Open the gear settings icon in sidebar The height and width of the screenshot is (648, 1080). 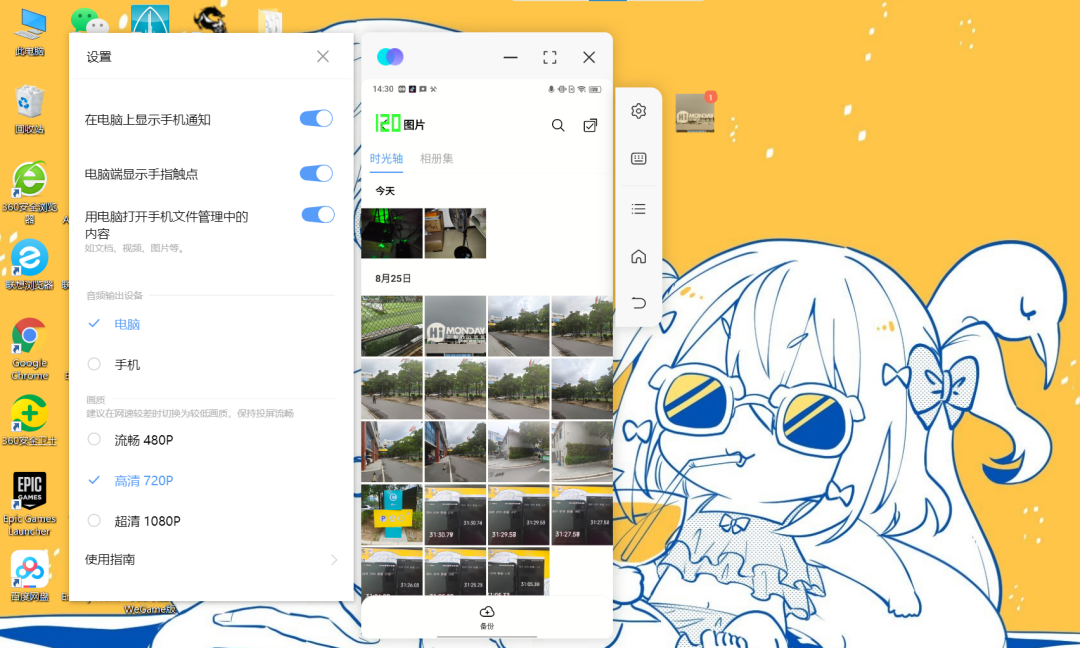click(638, 111)
